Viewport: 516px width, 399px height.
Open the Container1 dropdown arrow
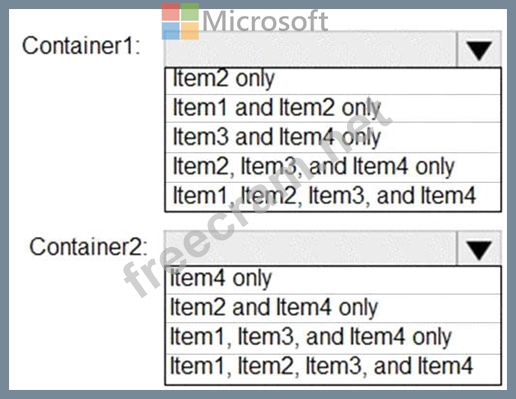pos(479,50)
